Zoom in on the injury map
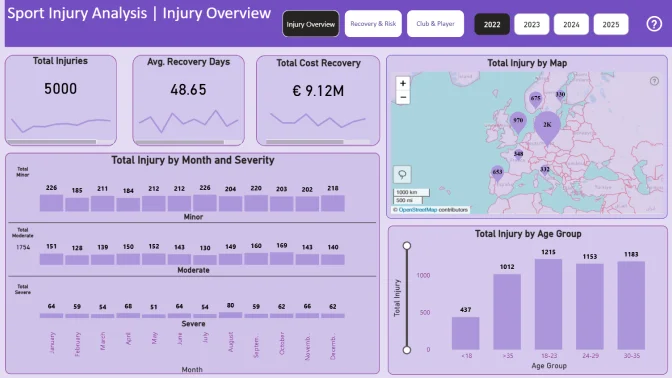Screen dimensions: 672x378 point(402,83)
